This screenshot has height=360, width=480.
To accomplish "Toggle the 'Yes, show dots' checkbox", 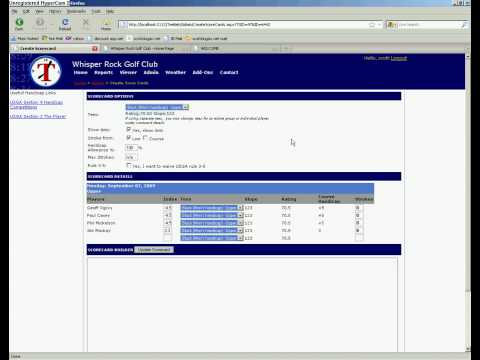I will point(129,130).
